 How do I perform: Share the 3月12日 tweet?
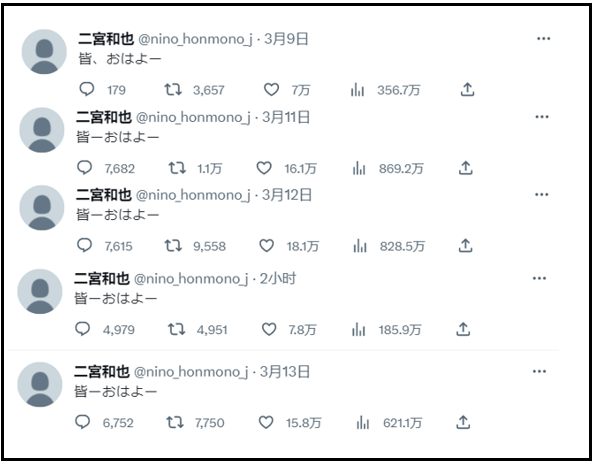pos(465,246)
